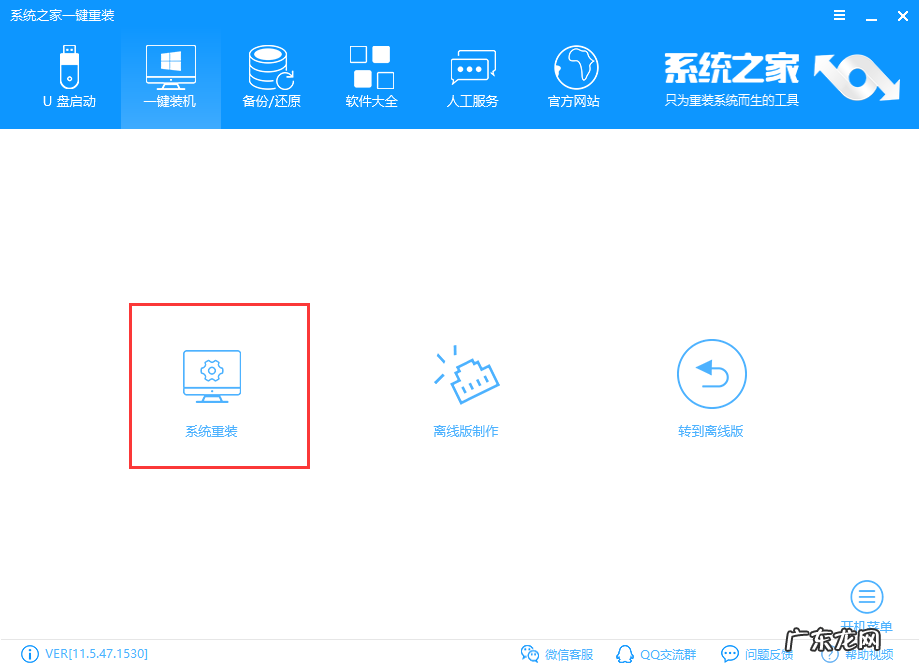Open the hamburger menu
The height and width of the screenshot is (669, 919).
[x=838, y=15]
